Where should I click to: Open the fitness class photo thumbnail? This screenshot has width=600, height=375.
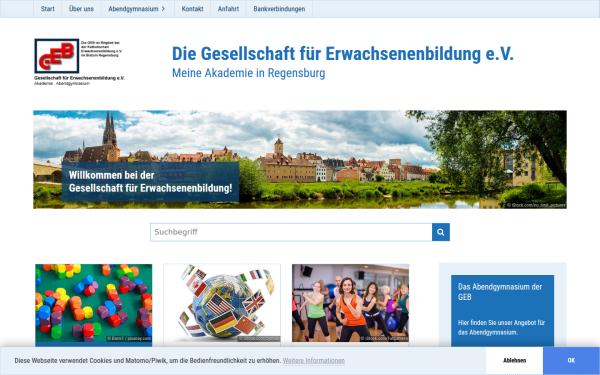click(x=350, y=303)
